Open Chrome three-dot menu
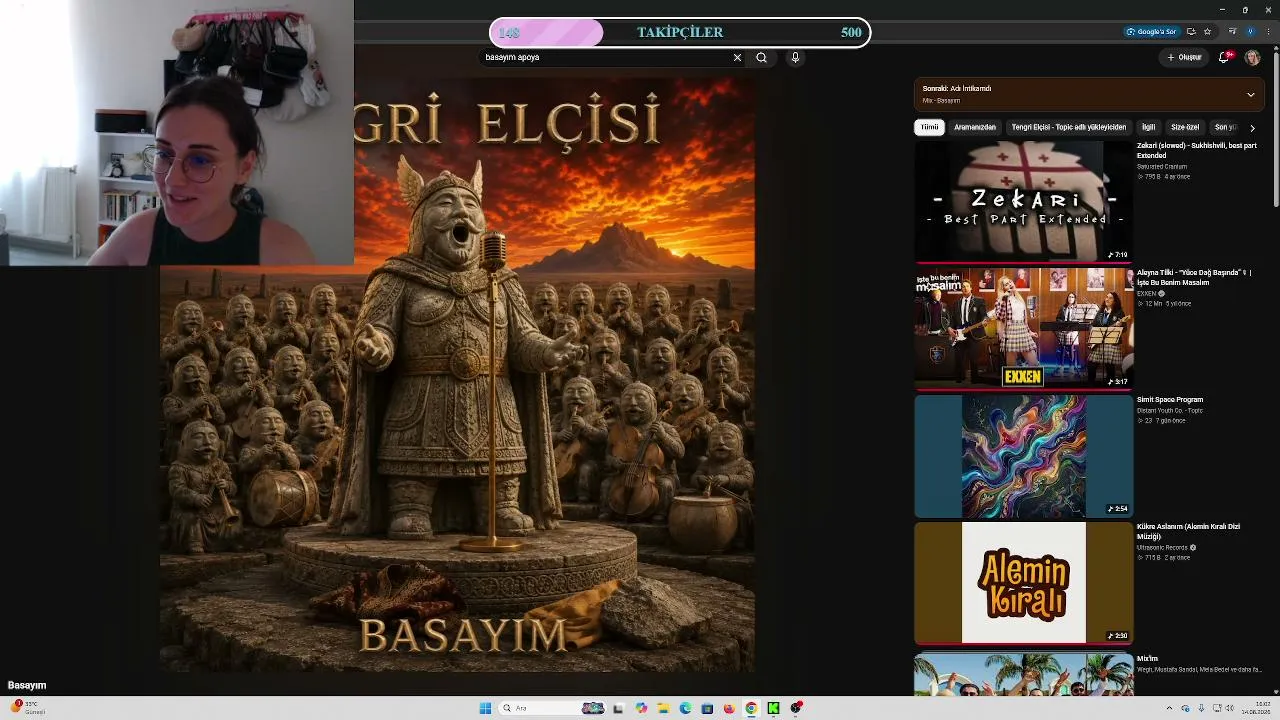 tap(1268, 31)
